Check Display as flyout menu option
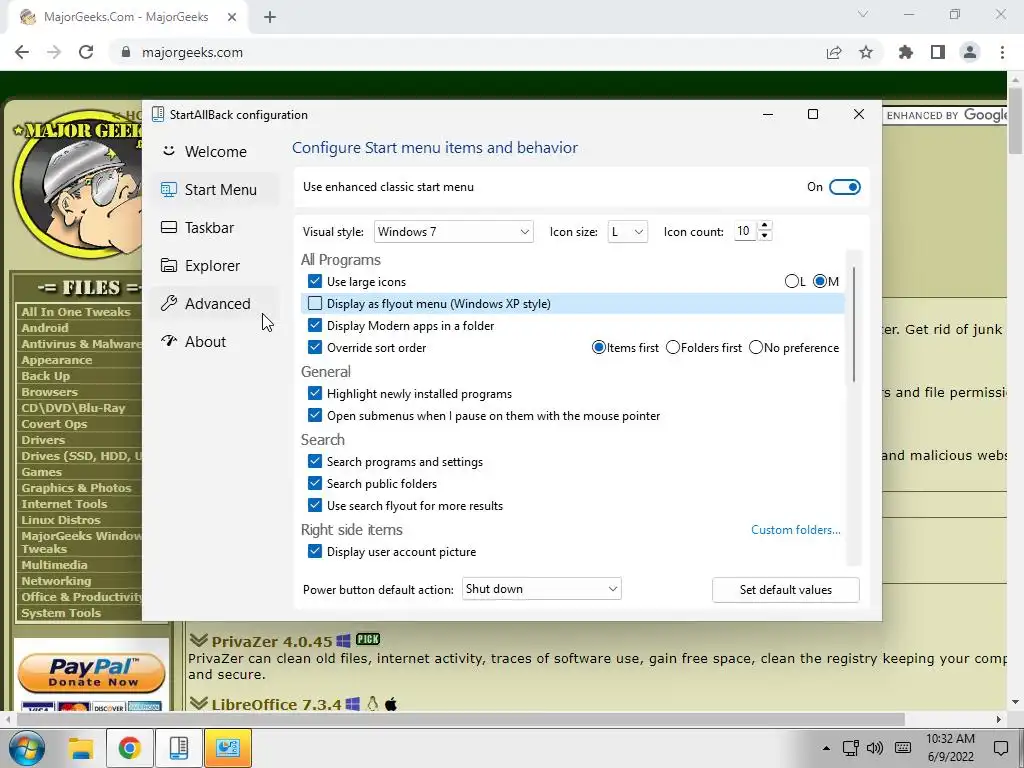The width and height of the screenshot is (1024, 768). (x=315, y=304)
